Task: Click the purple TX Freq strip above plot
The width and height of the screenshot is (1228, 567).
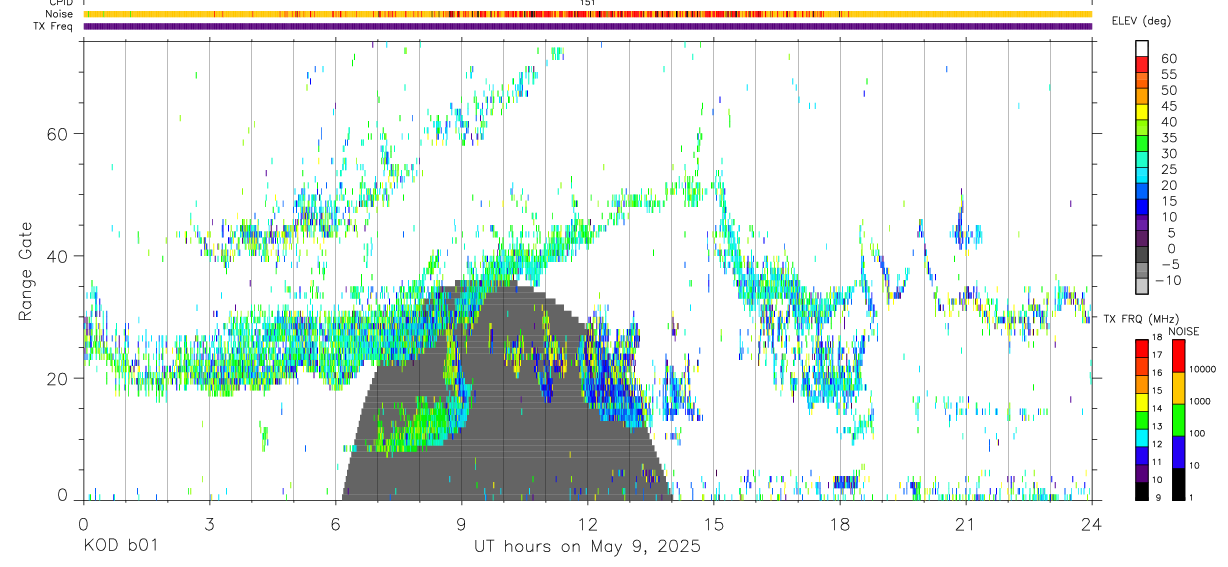Action: tap(587, 26)
